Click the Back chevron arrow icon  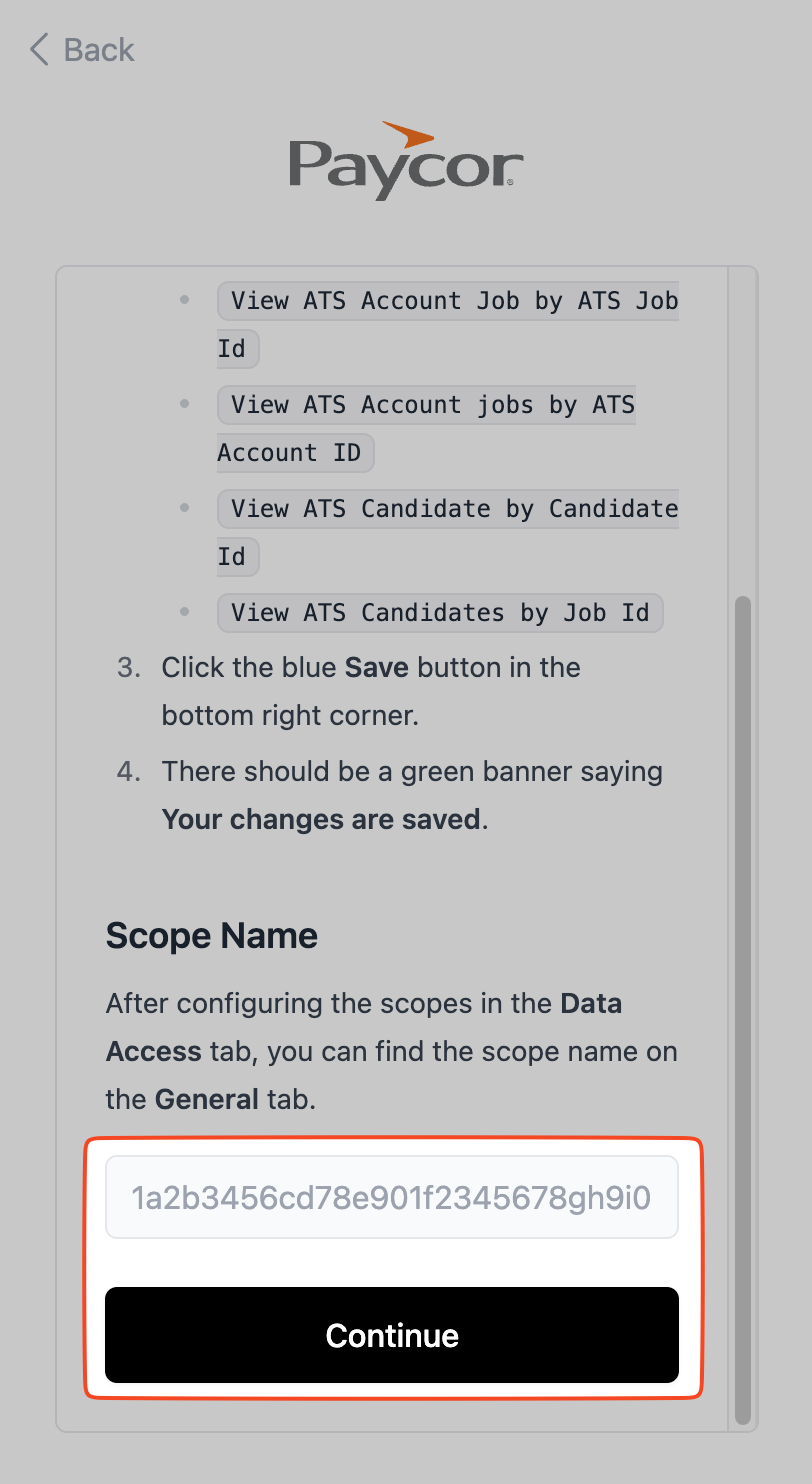pyautogui.click(x=39, y=50)
